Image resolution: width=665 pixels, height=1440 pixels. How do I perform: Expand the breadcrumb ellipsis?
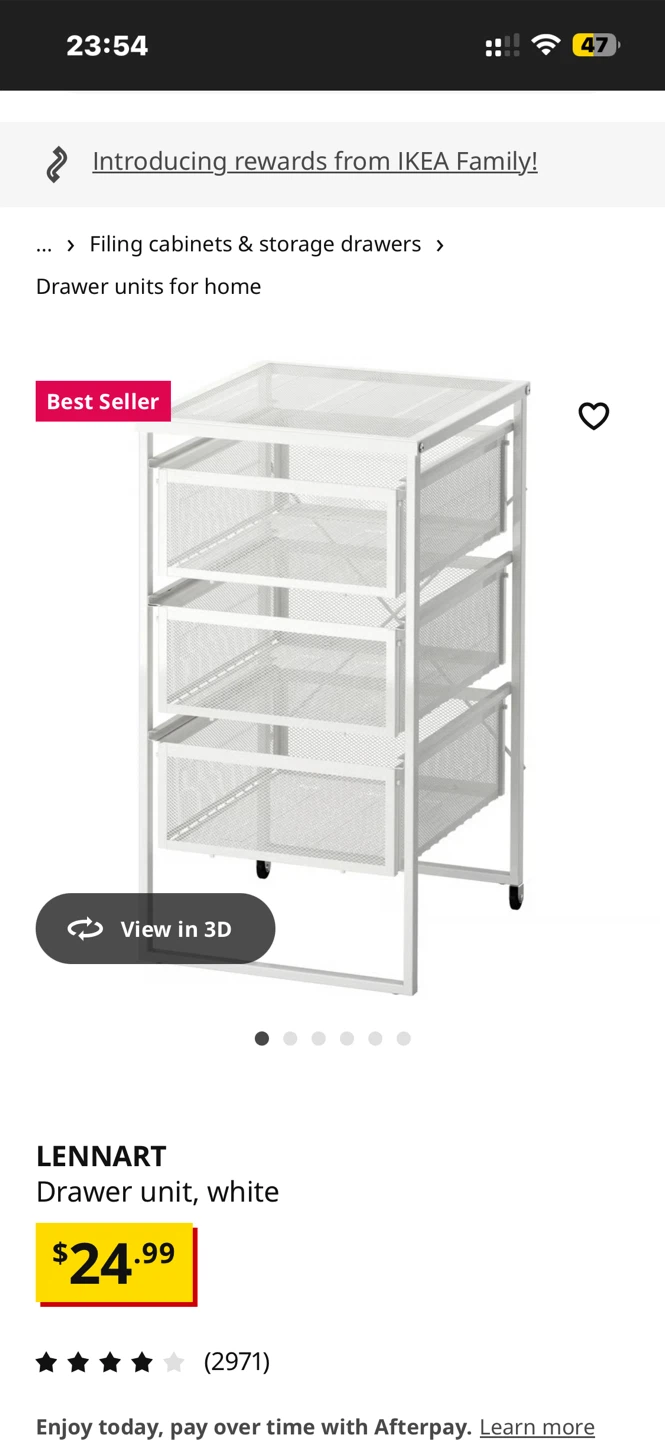(44, 244)
